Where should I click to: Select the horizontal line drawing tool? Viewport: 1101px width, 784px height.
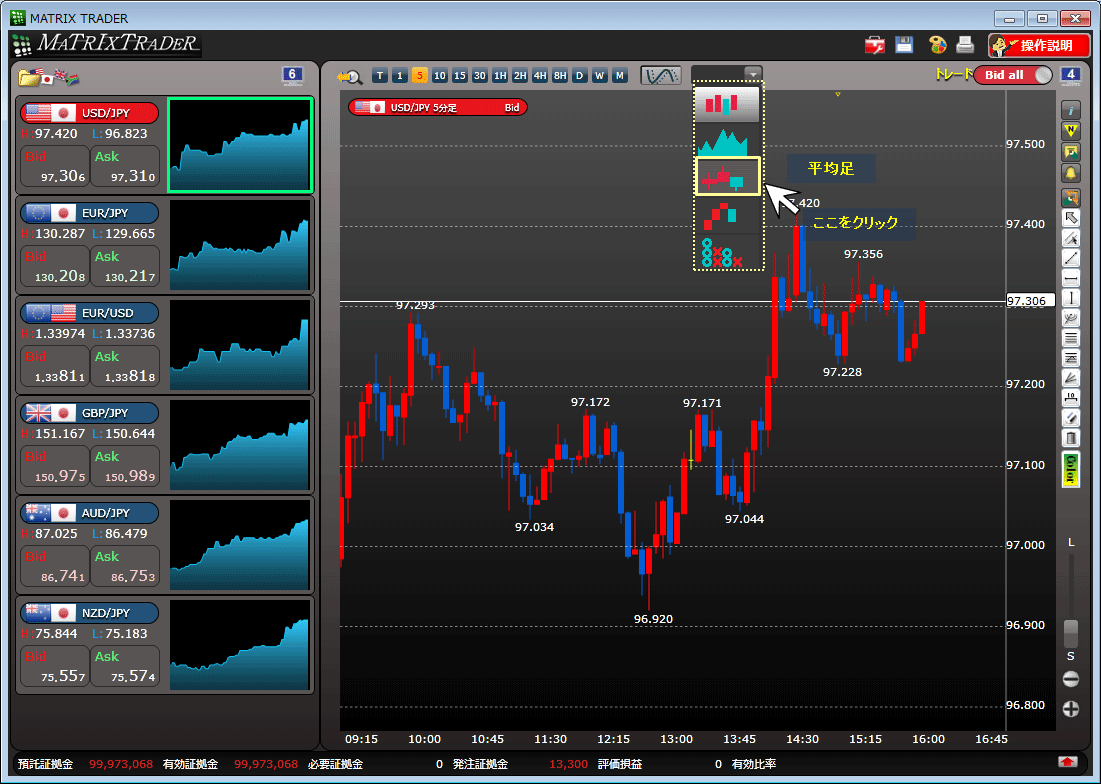pyautogui.click(x=1071, y=279)
